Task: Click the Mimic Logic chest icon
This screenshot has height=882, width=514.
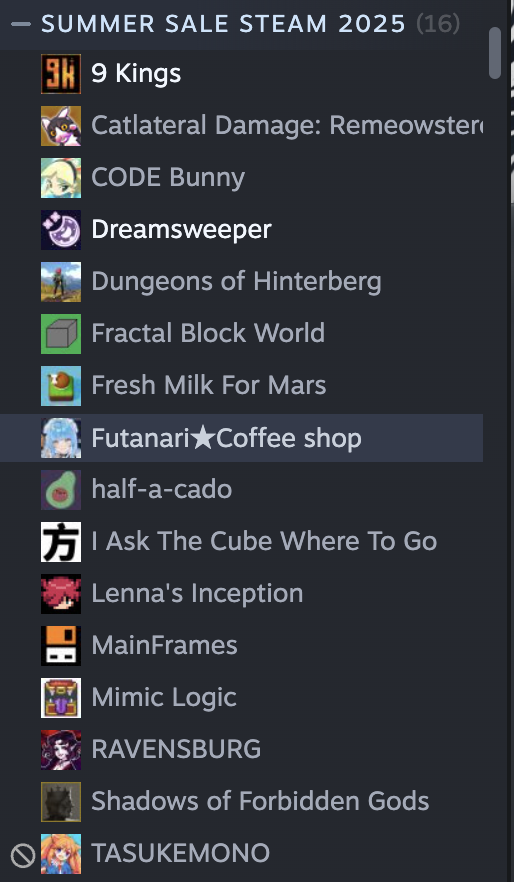Action: 61,698
